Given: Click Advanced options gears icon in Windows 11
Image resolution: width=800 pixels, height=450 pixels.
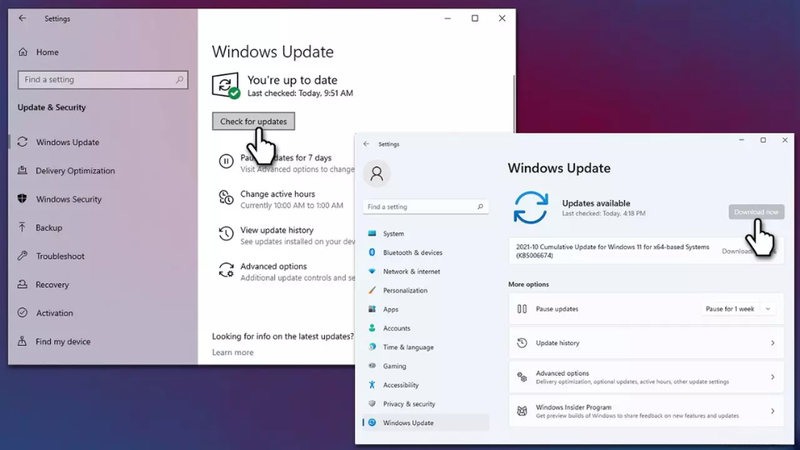Looking at the screenshot, I should click(522, 377).
